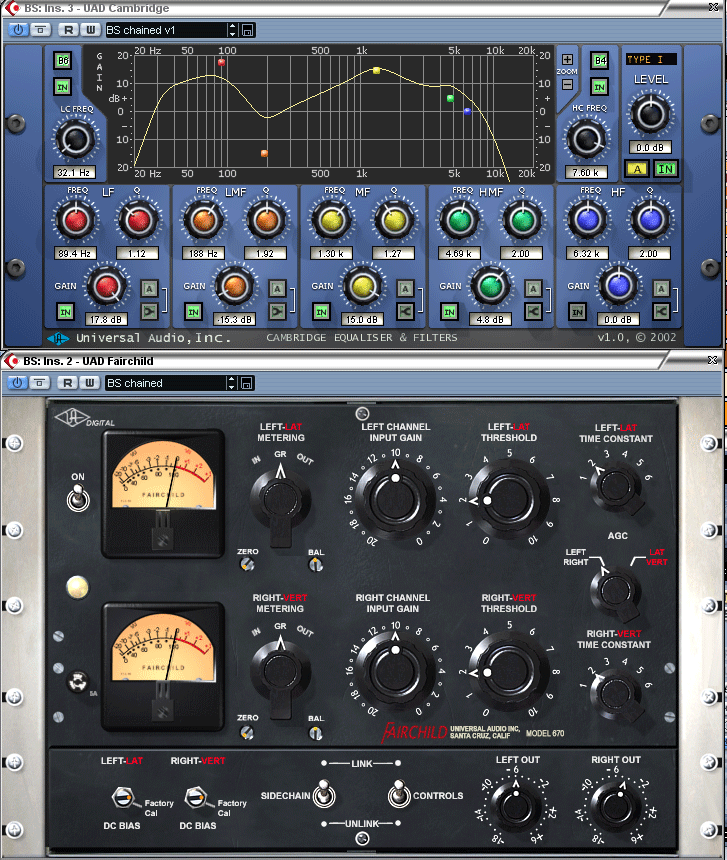Click AGC Left/Right Lat/Vert selector

[616, 591]
